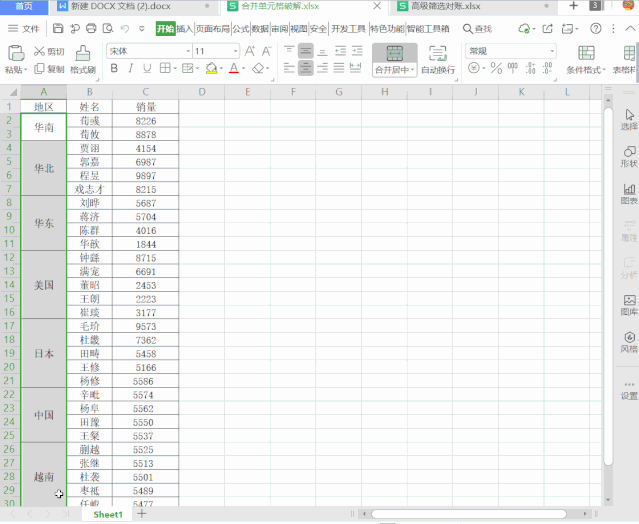Switch to 开发工具 ribbon tab
The image size is (639, 524).
coord(348,29)
